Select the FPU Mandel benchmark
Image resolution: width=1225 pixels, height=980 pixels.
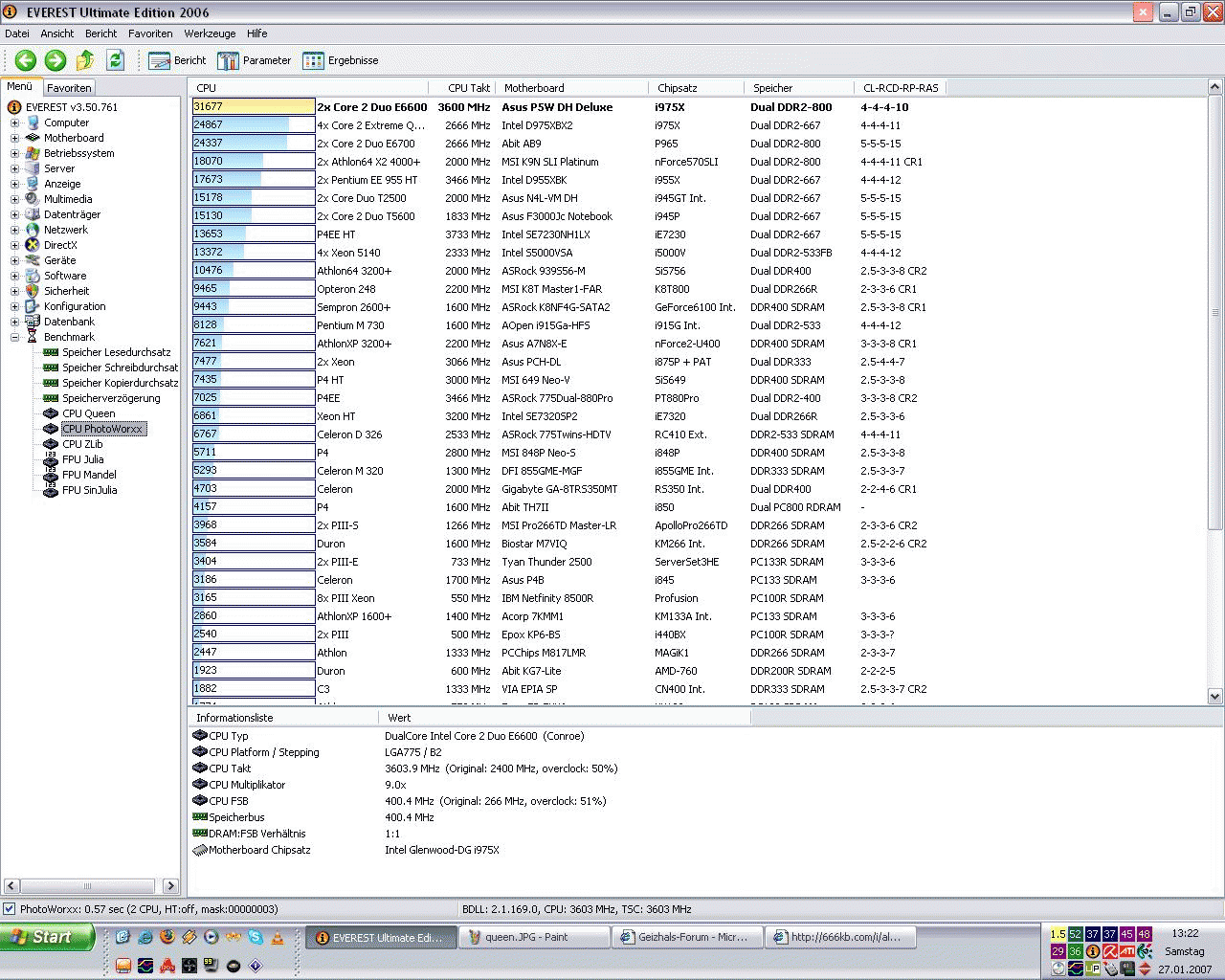click(x=90, y=475)
